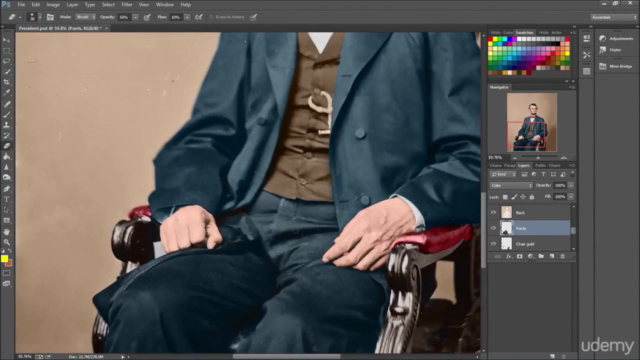Click the add layer style fx icon
The image size is (640, 360).
click(x=509, y=256)
